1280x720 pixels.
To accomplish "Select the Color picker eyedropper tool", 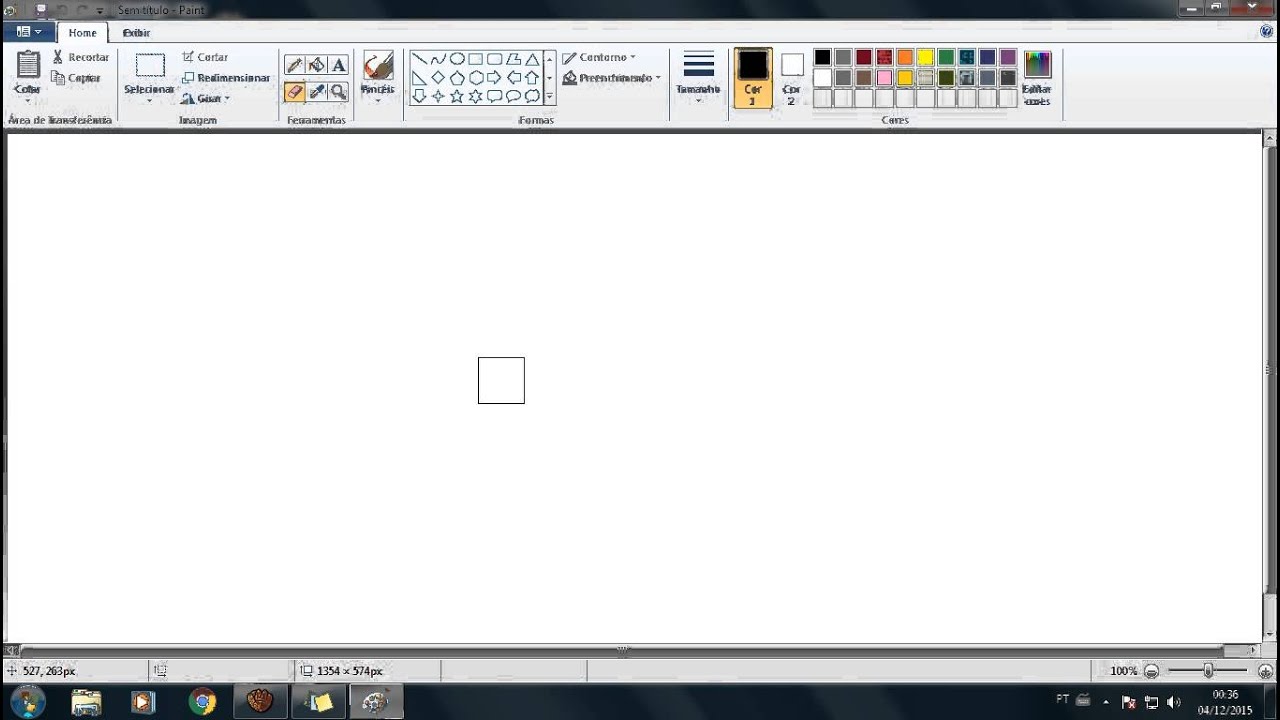I will click(316, 91).
